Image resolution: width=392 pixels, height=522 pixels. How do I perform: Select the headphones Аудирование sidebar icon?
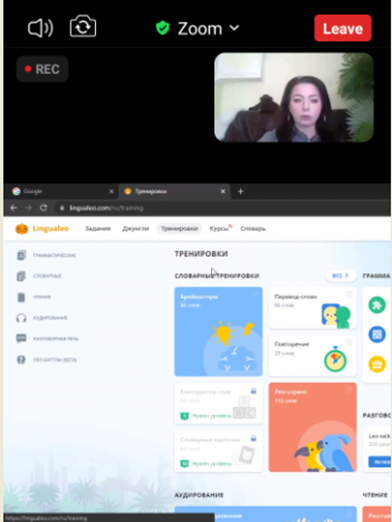pyautogui.click(x=21, y=318)
